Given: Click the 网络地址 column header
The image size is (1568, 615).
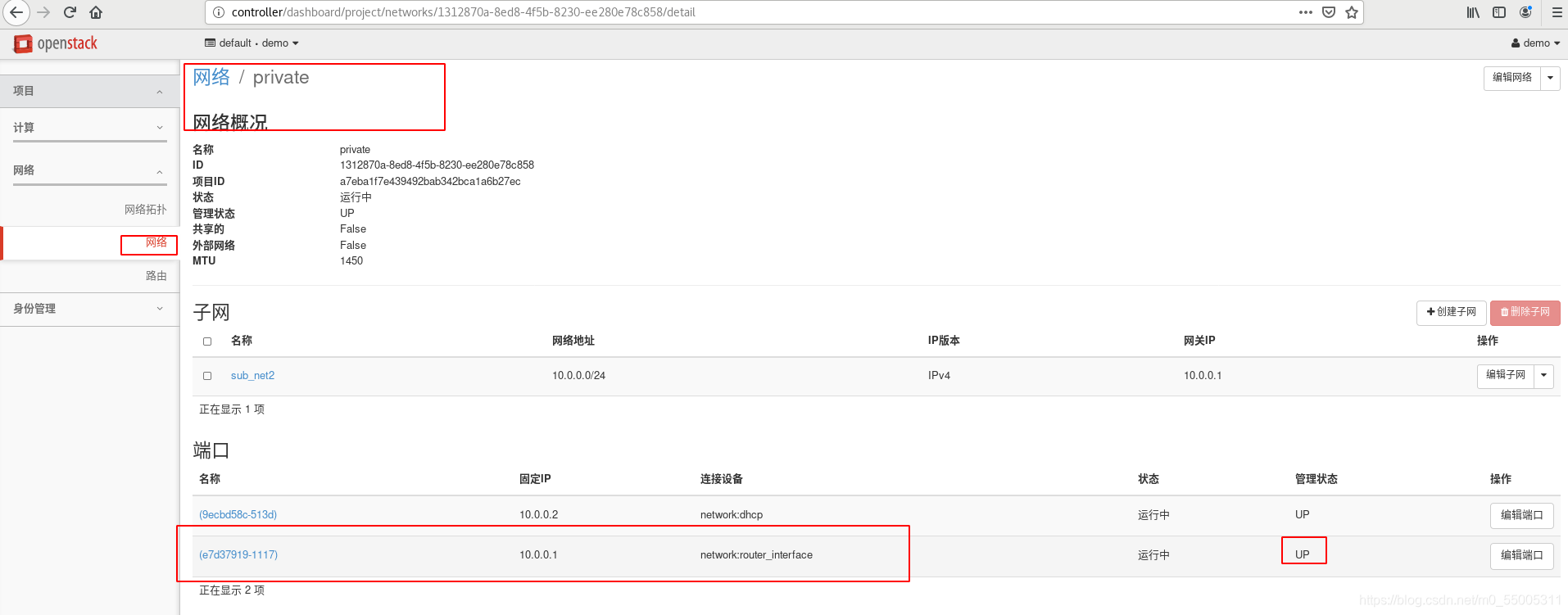Looking at the screenshot, I should point(573,341).
